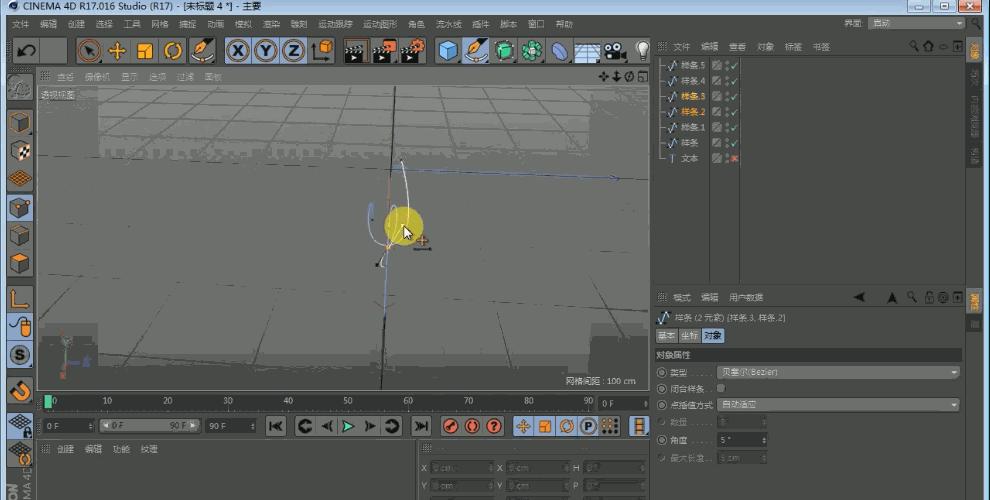Toggle green enable checkmark for 样条.1
Viewport: 990px width, 500px height.
(x=734, y=128)
